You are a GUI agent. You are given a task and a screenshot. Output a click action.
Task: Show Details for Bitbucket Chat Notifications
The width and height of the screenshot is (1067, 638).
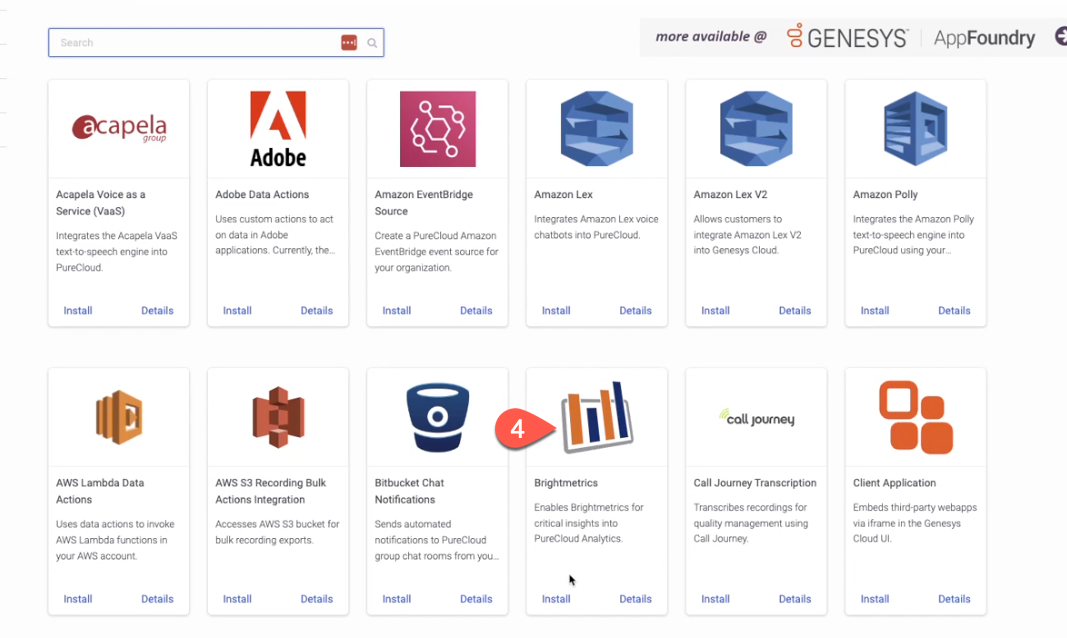(476, 599)
